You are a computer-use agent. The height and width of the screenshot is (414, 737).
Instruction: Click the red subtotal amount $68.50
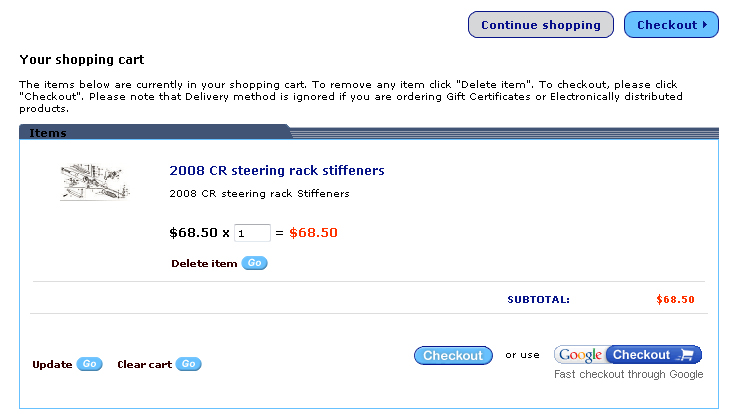675,299
